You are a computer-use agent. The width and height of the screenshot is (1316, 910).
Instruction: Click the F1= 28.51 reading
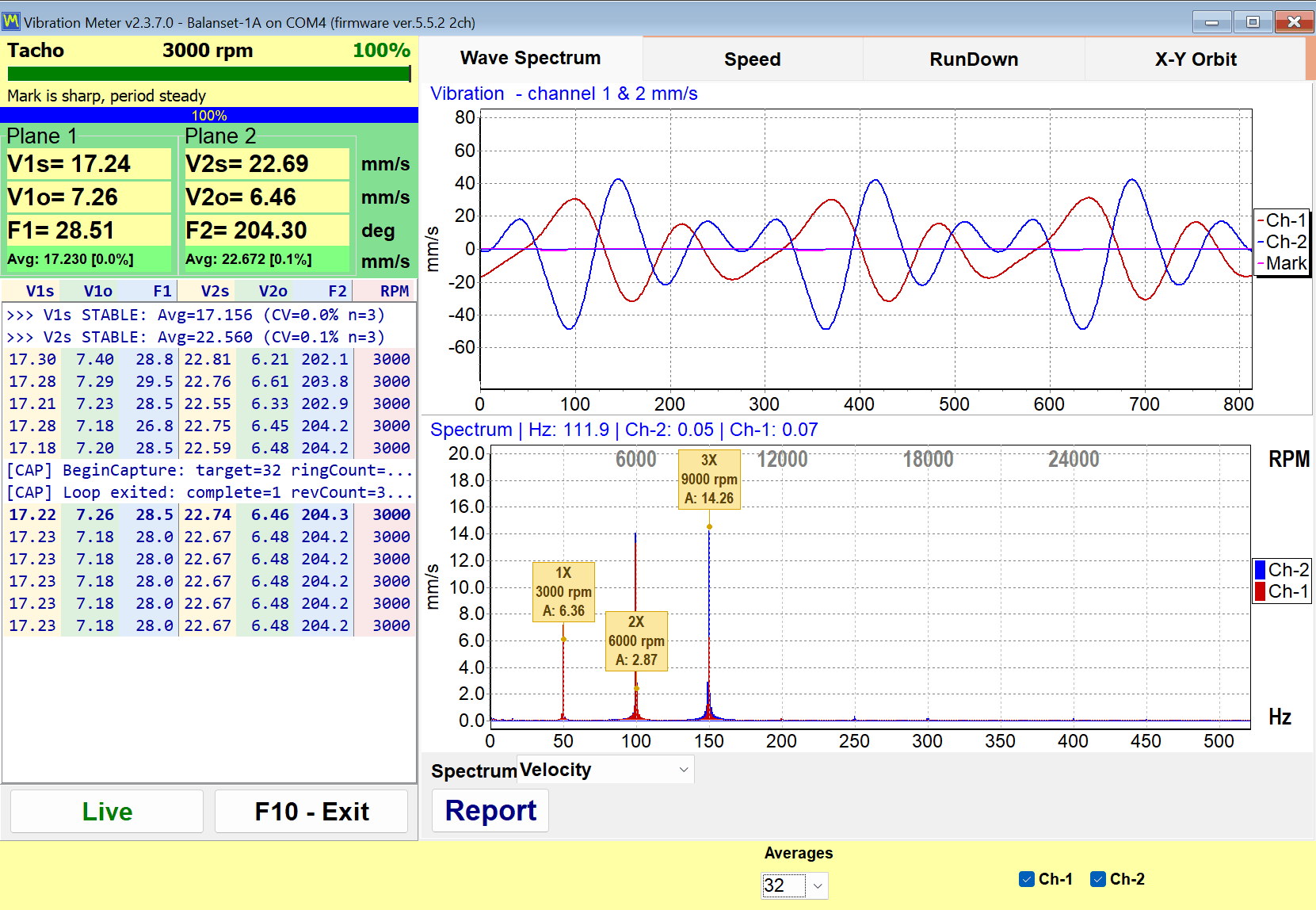[x=88, y=231]
